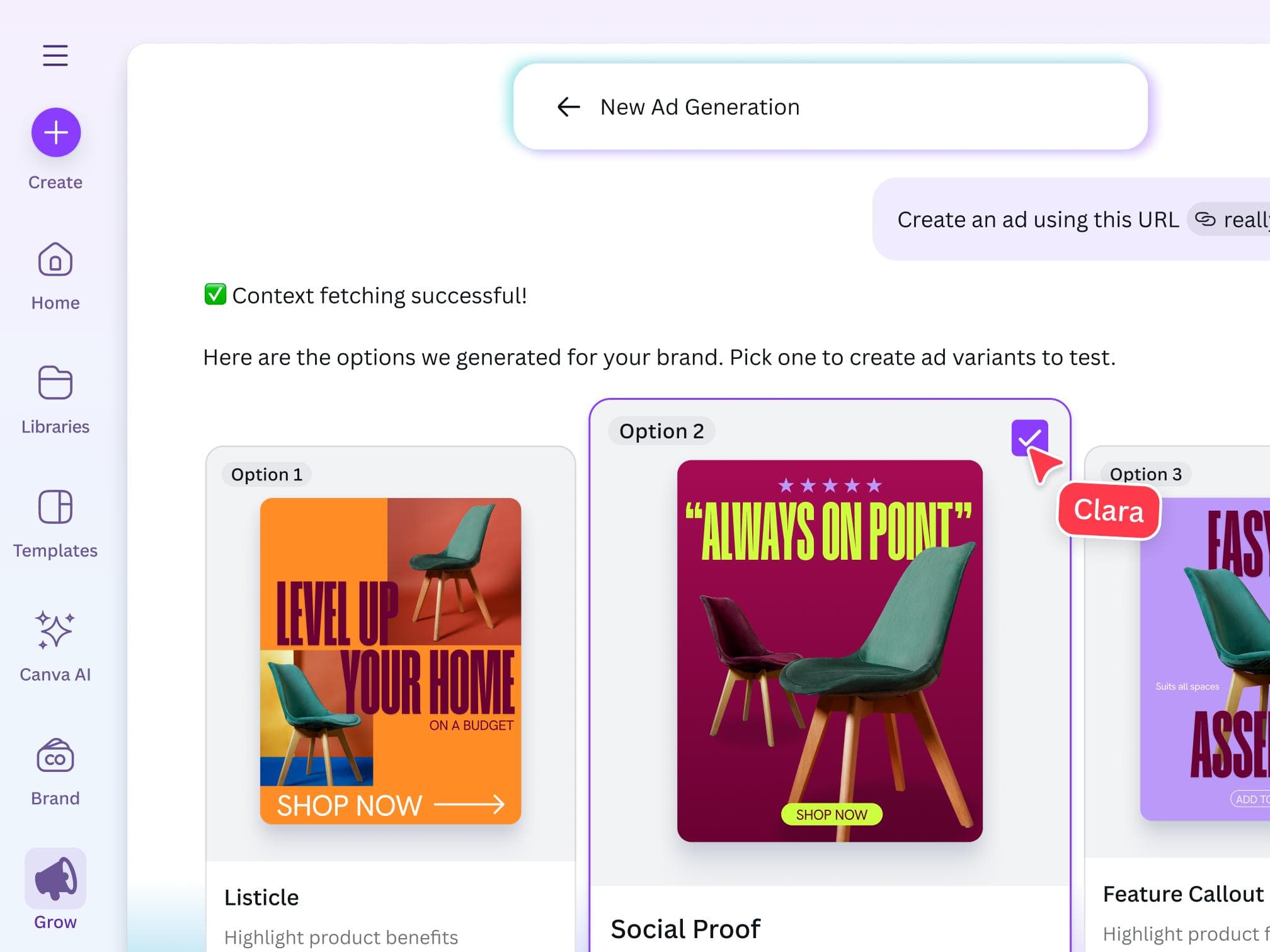
Task: Click the Always On Point ad thumbnail
Action: click(x=830, y=650)
